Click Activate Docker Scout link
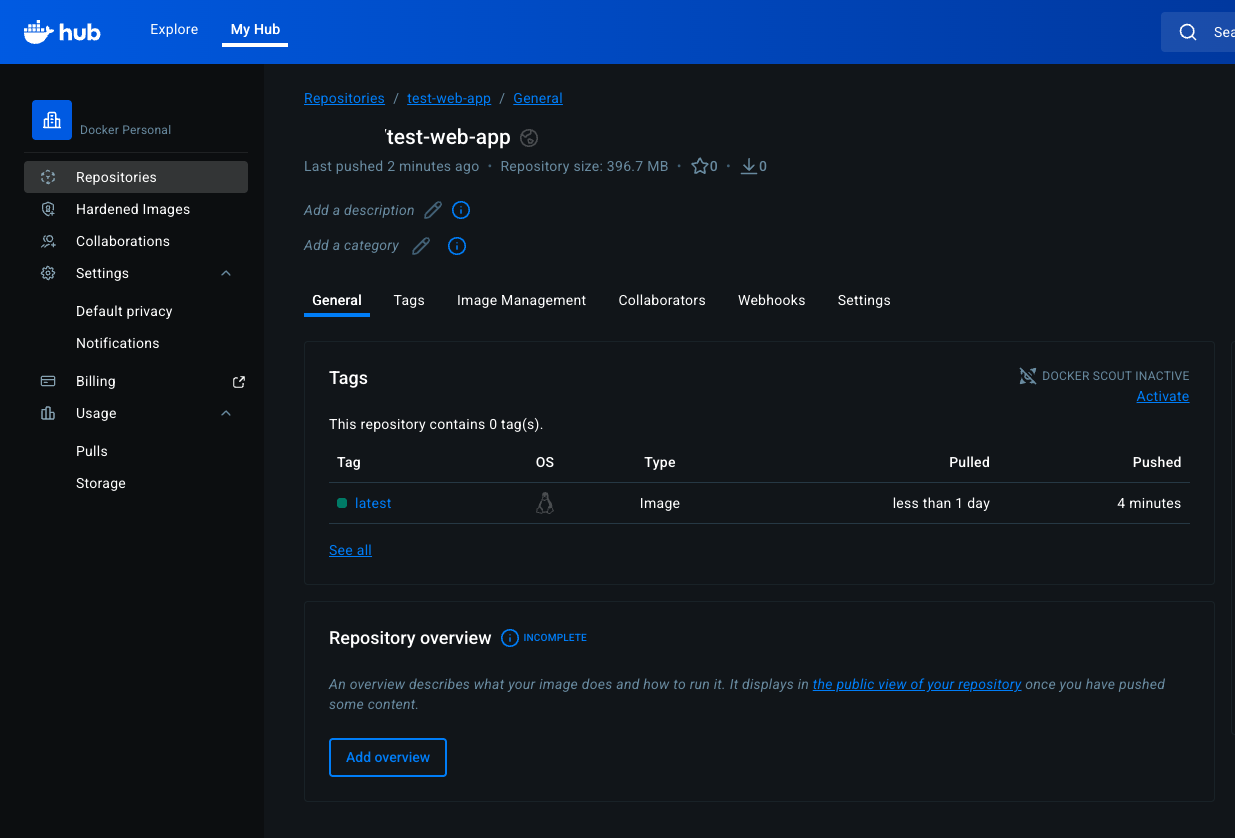The width and height of the screenshot is (1235, 838). pos(1163,396)
